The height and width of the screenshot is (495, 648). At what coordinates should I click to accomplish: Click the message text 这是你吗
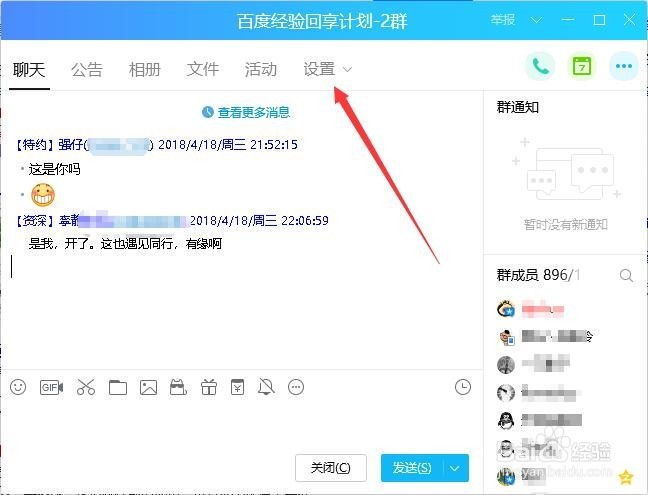pos(54,169)
